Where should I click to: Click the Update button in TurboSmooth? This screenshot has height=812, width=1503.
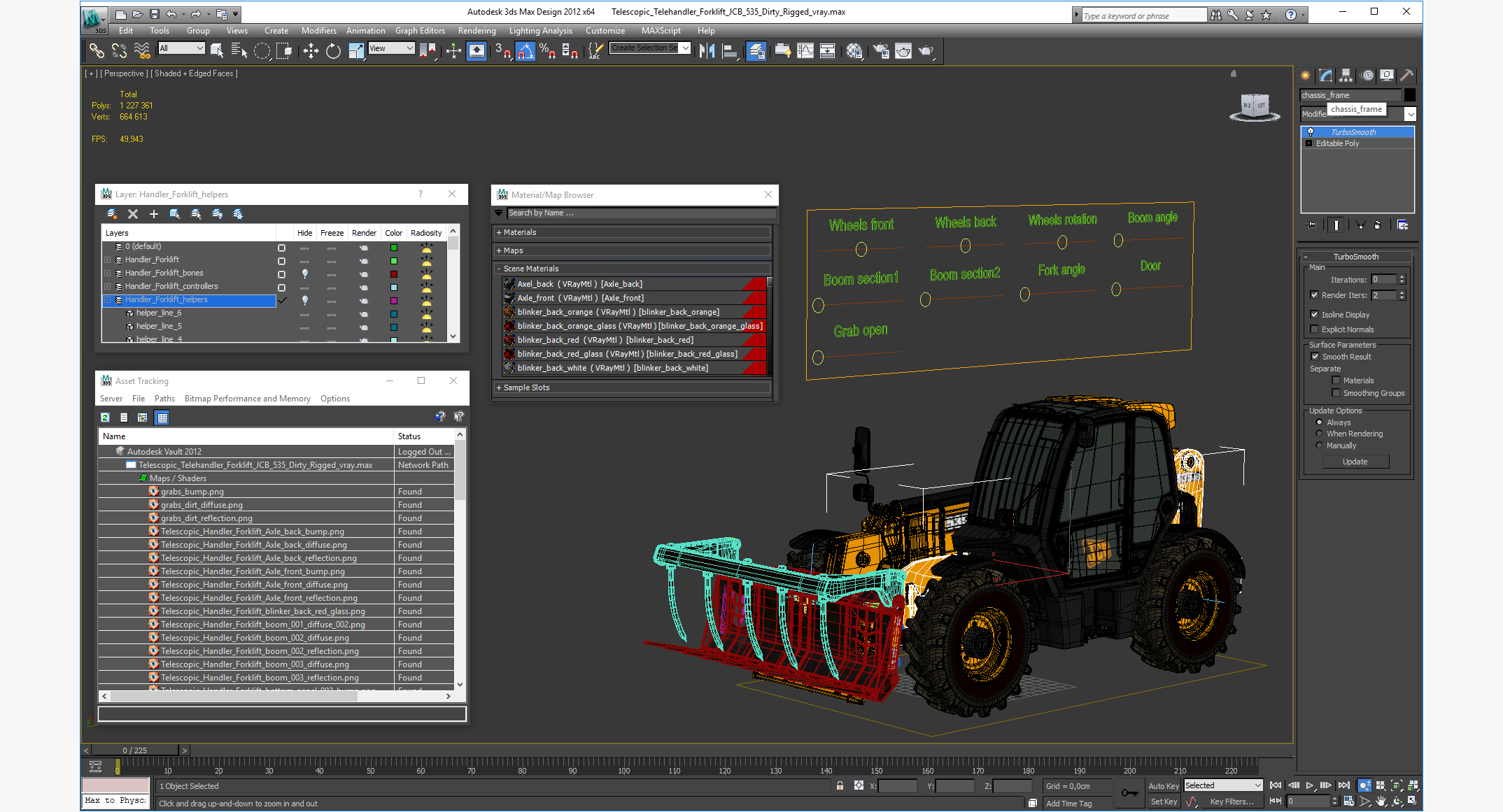(x=1355, y=462)
